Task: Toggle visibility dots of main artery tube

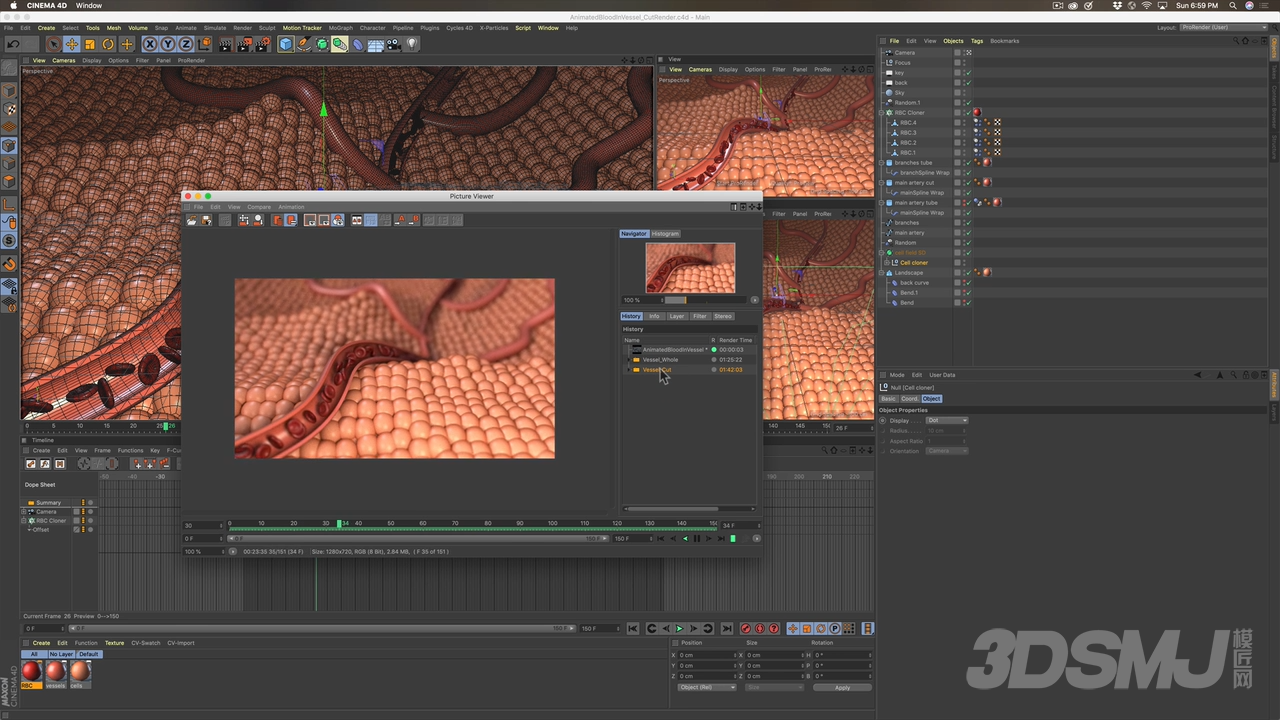Action: click(964, 202)
